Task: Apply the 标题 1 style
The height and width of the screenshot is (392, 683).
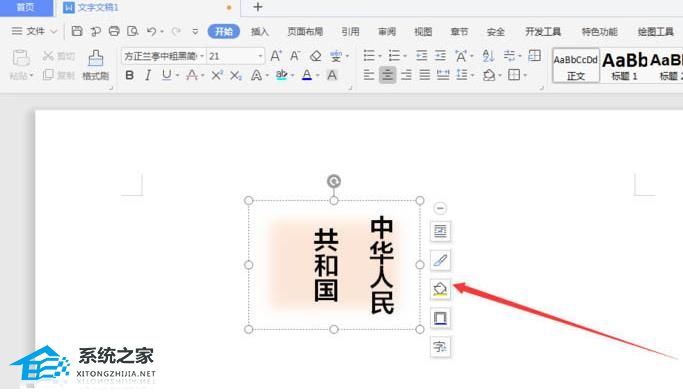Action: click(x=624, y=66)
